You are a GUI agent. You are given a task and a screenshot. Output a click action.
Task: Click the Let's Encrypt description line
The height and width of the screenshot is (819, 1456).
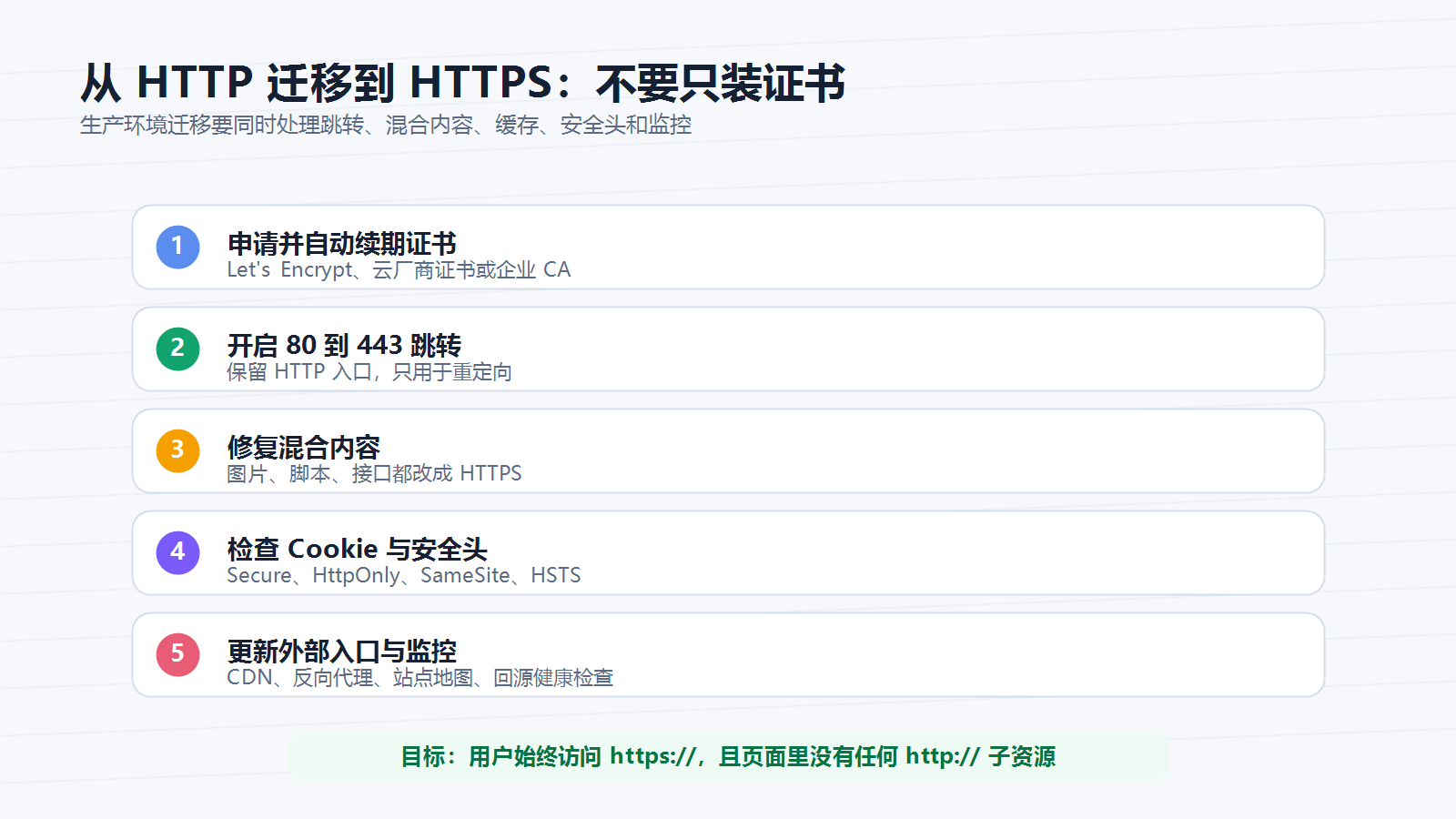tap(399, 270)
